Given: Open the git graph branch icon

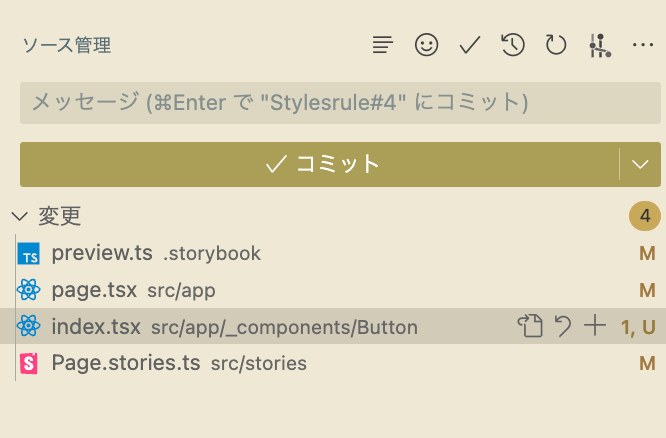Looking at the screenshot, I should (x=600, y=45).
